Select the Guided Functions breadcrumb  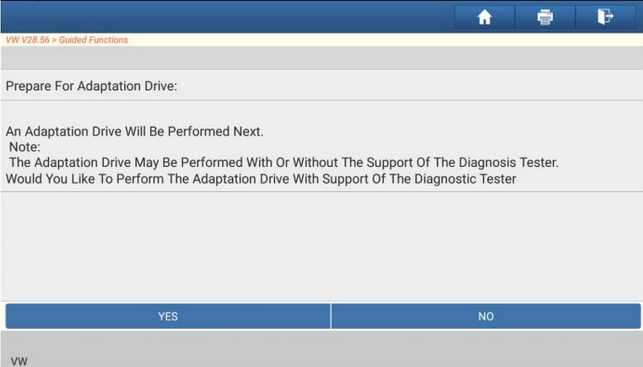click(93, 40)
